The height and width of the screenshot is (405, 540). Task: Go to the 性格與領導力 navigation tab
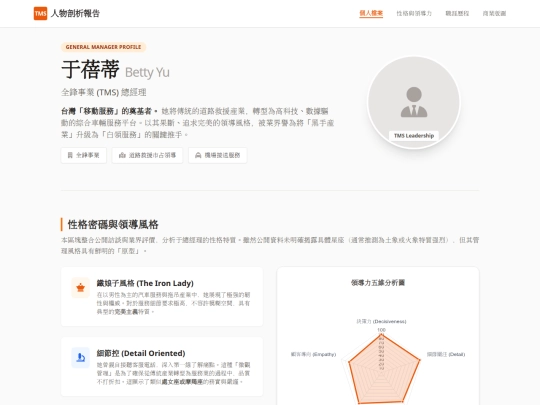414,13
